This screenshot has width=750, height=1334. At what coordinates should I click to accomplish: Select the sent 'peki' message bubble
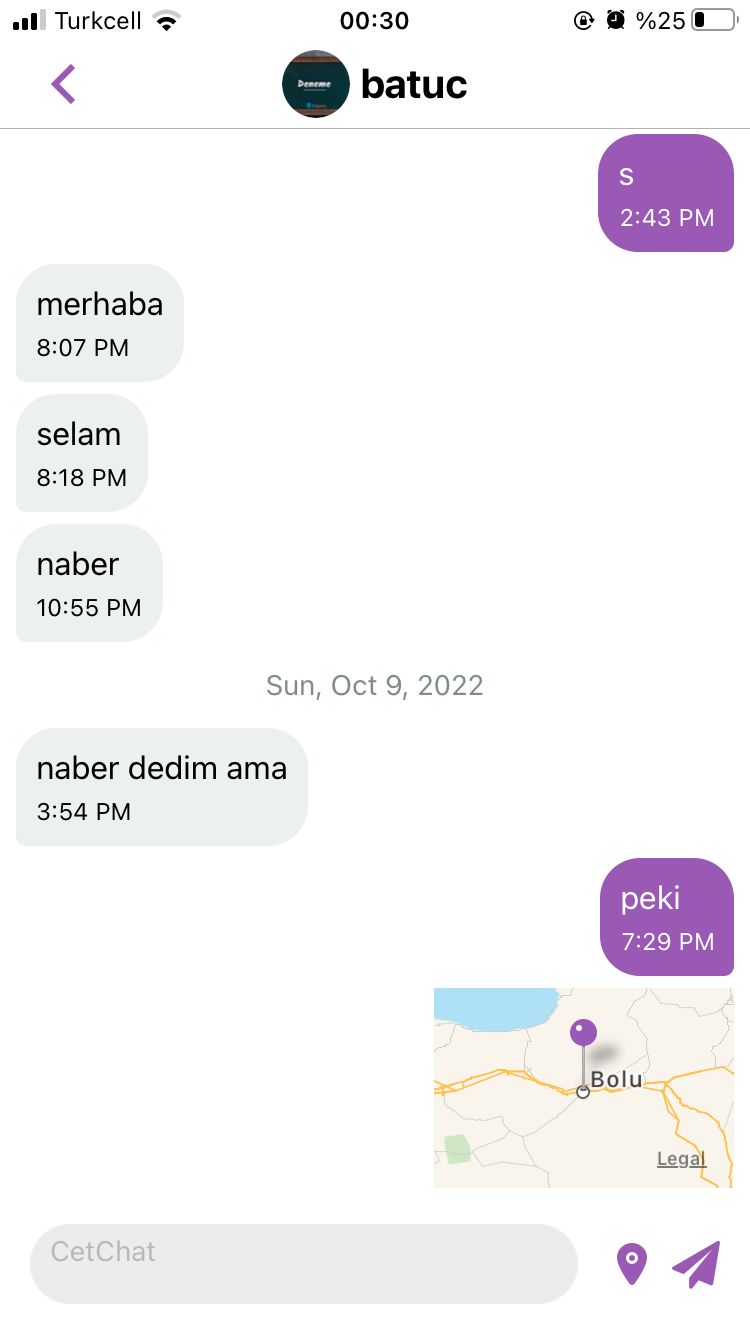click(x=667, y=917)
